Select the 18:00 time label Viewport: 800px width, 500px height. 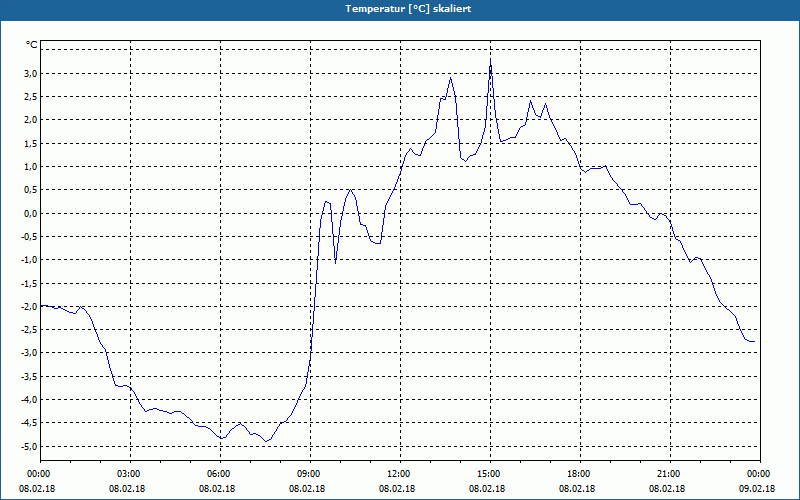coord(580,474)
